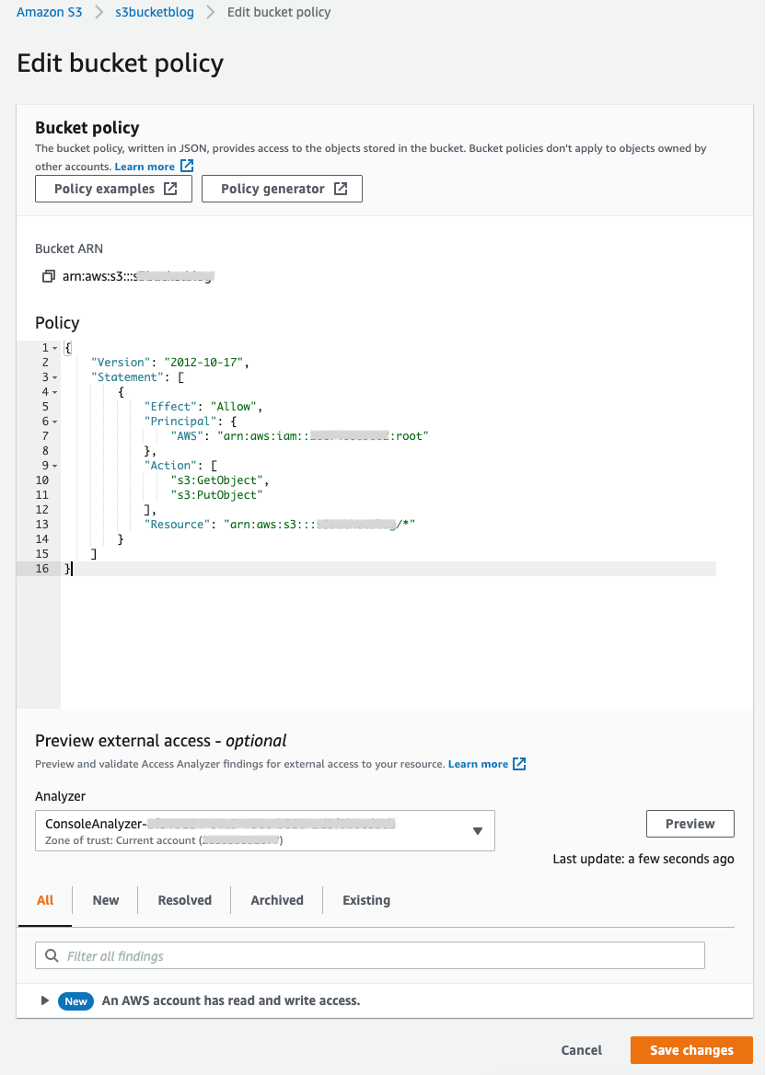
Task: Switch to the Existing findings tab
Action: point(366,900)
